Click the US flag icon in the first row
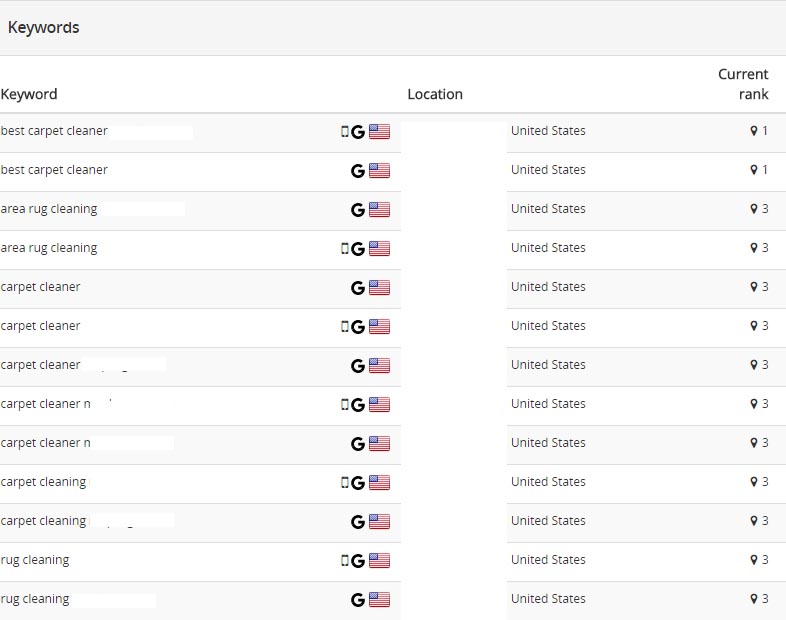Image resolution: width=786 pixels, height=620 pixels. coord(379,132)
